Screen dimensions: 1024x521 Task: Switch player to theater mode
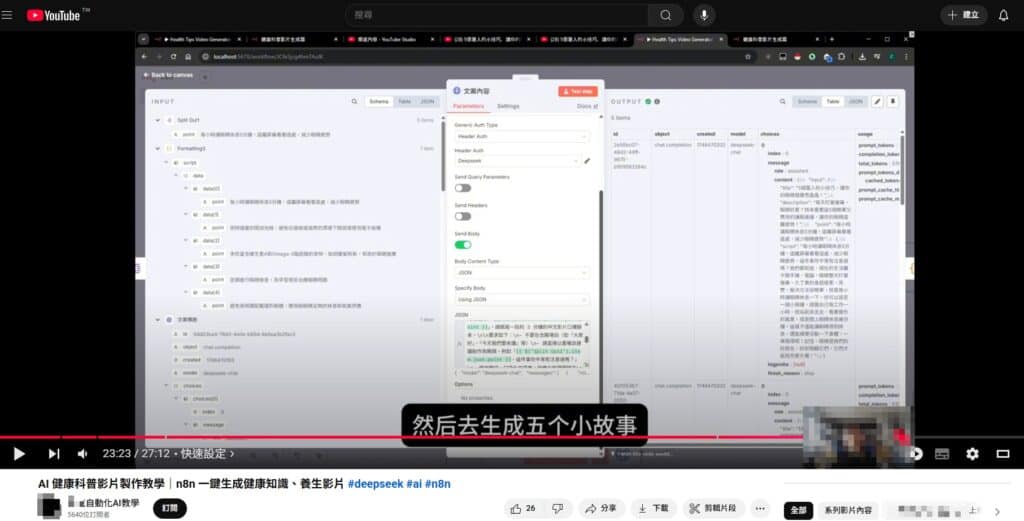(1003, 453)
